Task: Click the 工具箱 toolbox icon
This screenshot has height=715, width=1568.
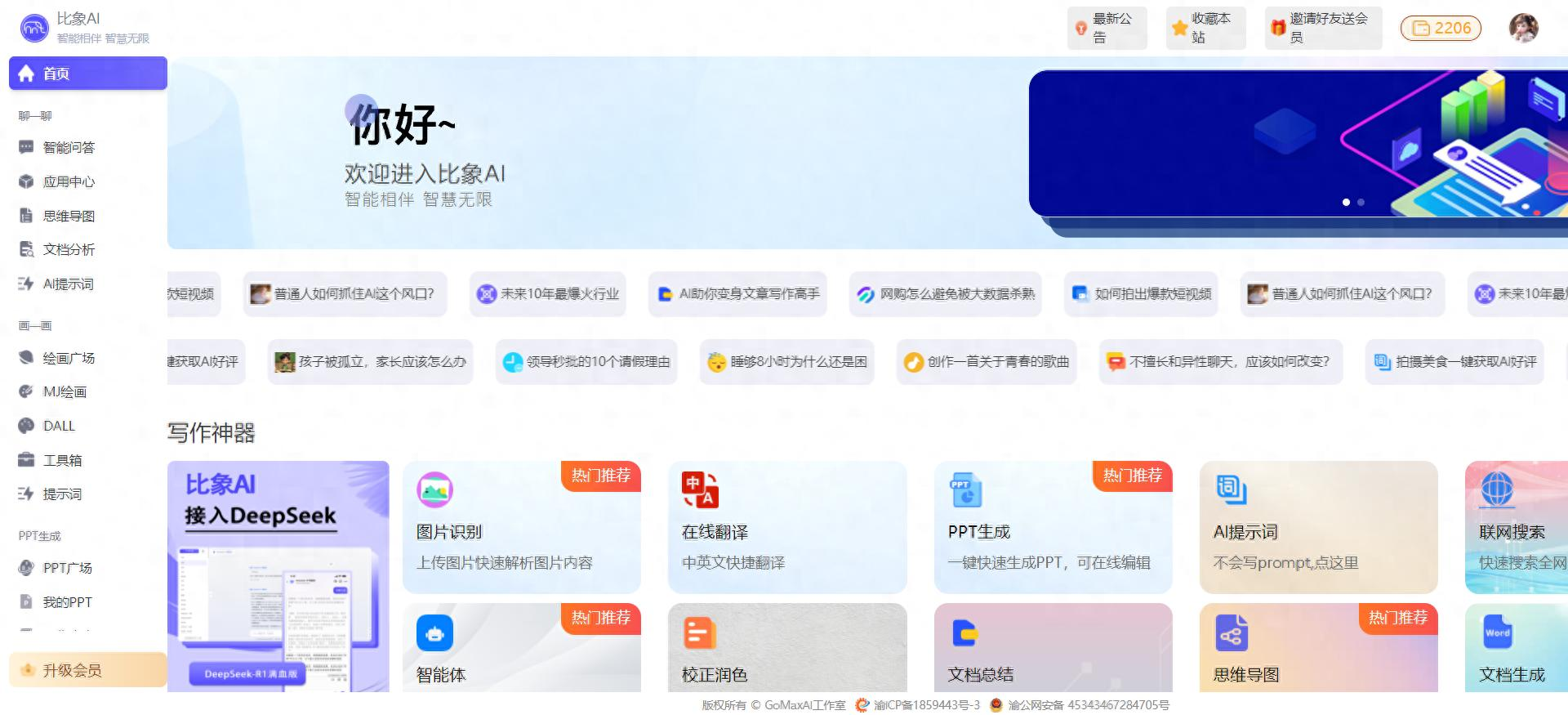Action: click(x=26, y=460)
